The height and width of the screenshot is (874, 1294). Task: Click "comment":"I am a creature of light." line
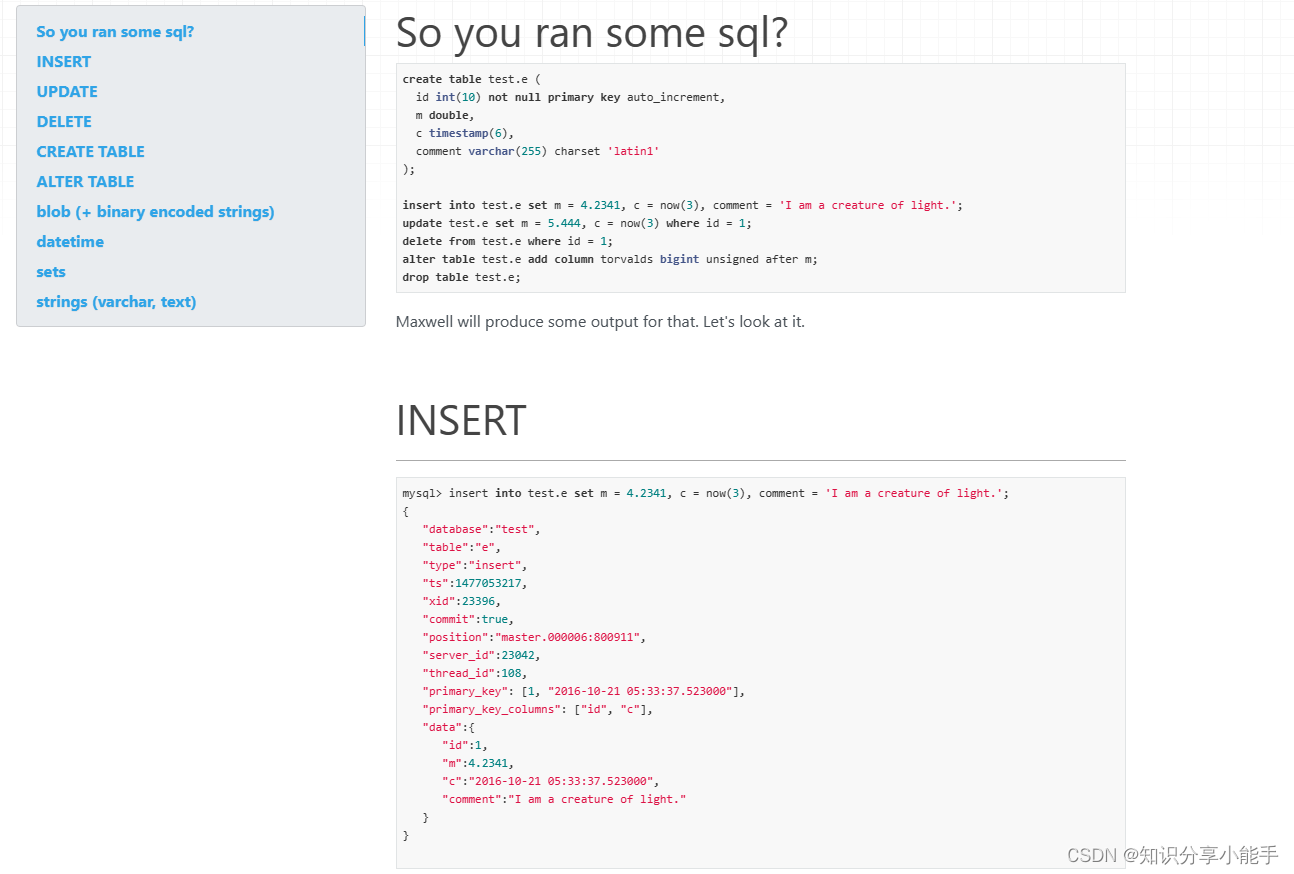click(564, 799)
